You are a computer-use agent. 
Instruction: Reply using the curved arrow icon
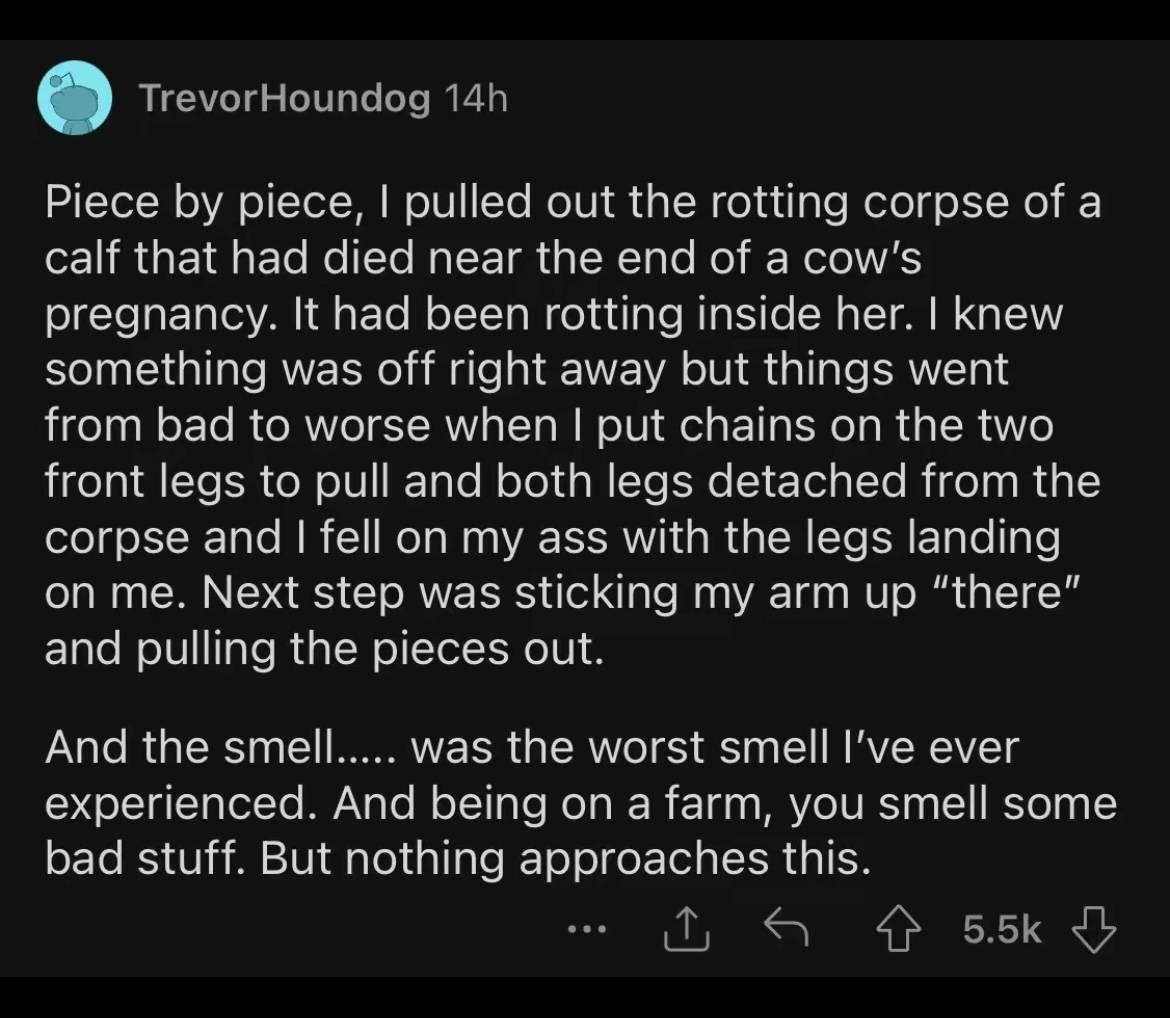click(786, 928)
